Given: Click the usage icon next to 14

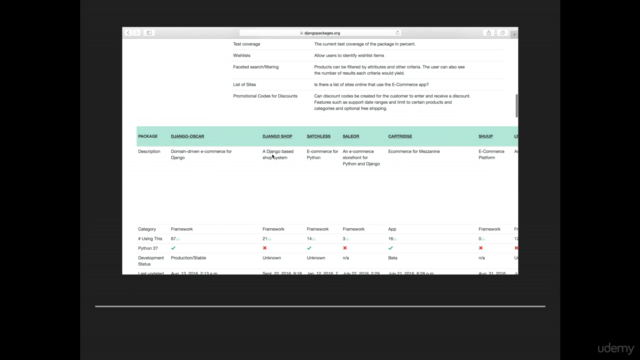Looking at the screenshot, I should [314, 239].
